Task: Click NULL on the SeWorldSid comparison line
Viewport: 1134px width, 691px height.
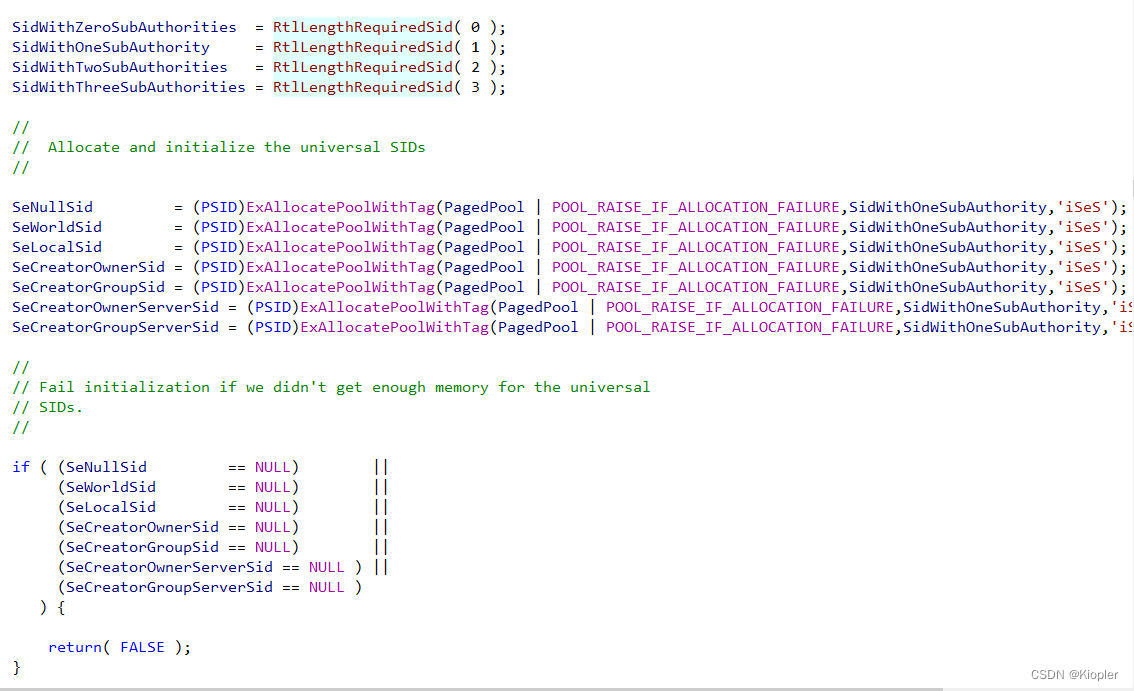Action: (x=273, y=488)
